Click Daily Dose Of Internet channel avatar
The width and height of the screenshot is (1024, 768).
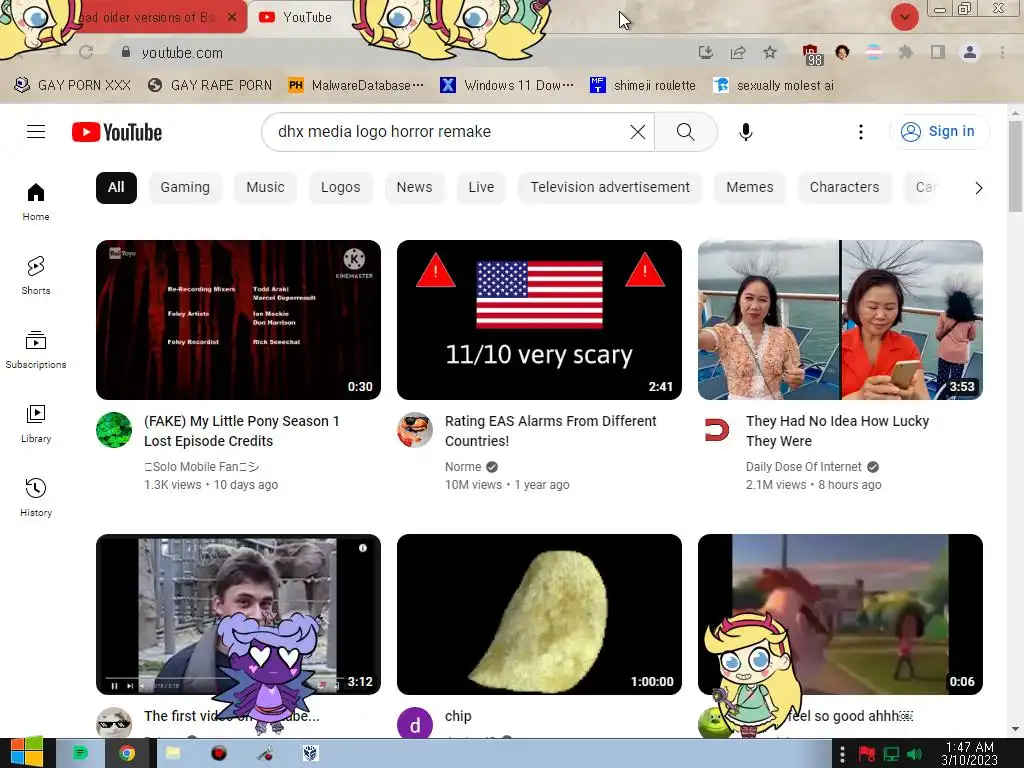coord(716,430)
